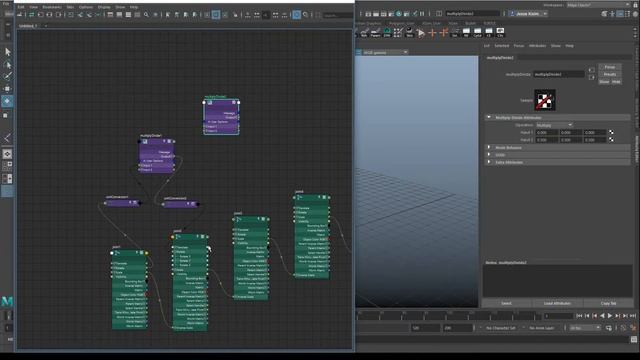Click the Maya M logo icon

7,301
